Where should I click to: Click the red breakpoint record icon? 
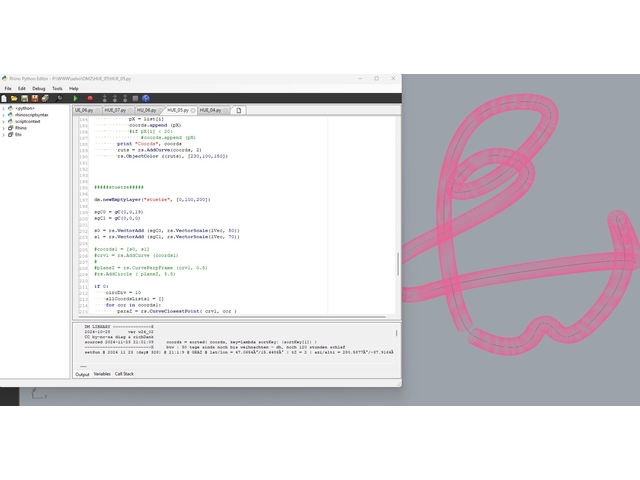click(x=90, y=98)
